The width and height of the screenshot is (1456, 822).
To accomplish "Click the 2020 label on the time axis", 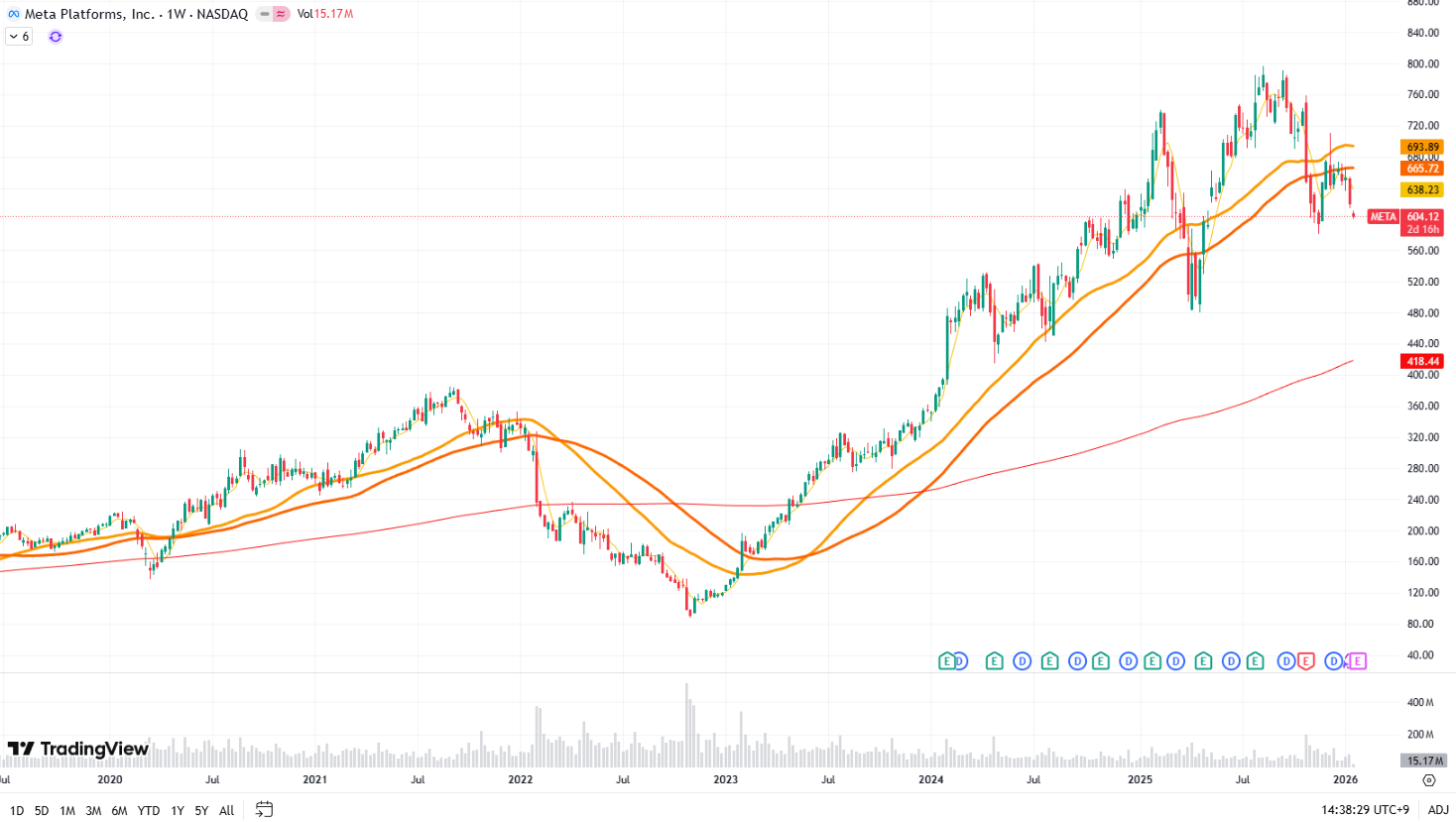I will (x=109, y=779).
